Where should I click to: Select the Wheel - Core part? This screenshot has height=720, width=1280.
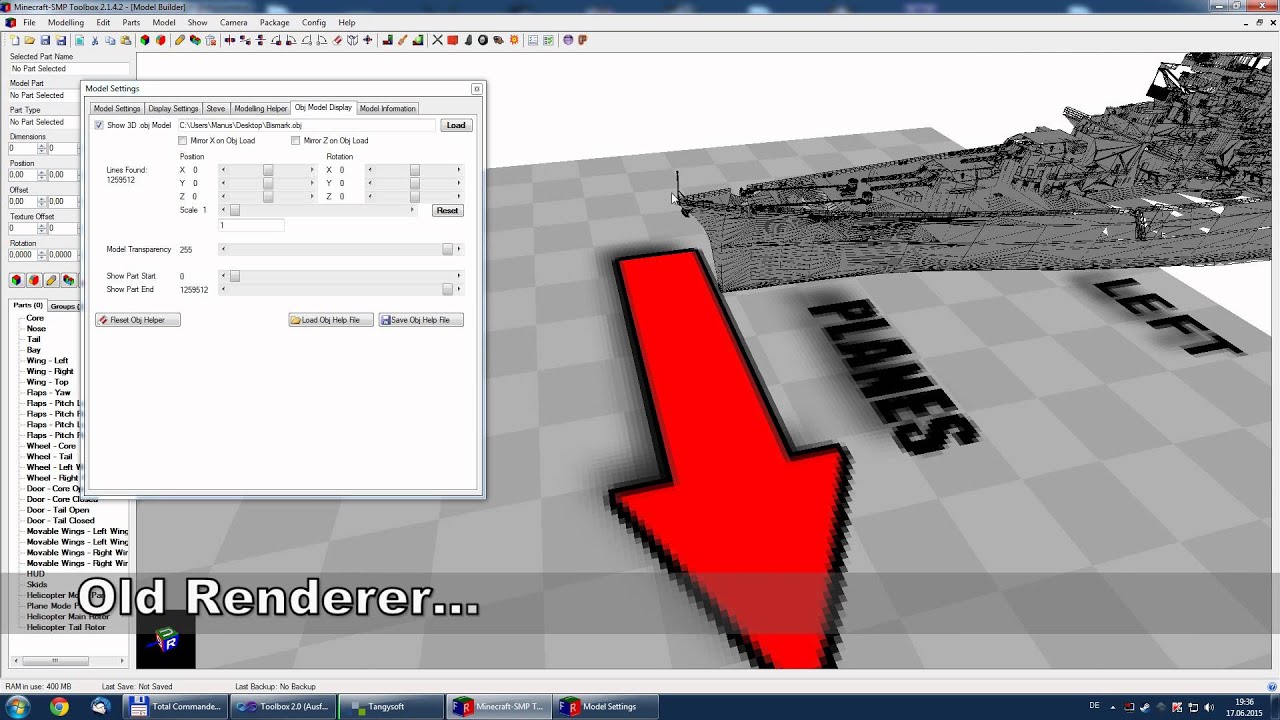51,446
